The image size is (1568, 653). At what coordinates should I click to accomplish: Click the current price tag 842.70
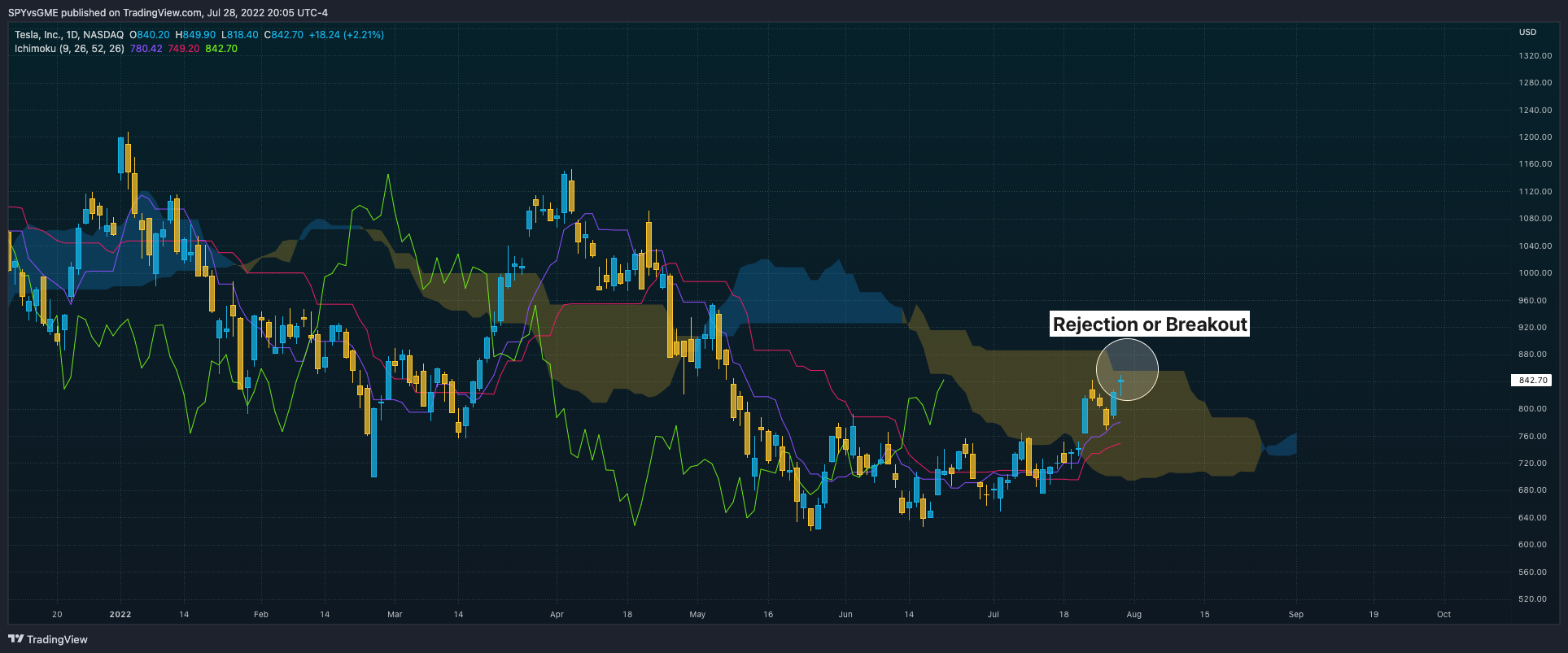coord(1532,380)
